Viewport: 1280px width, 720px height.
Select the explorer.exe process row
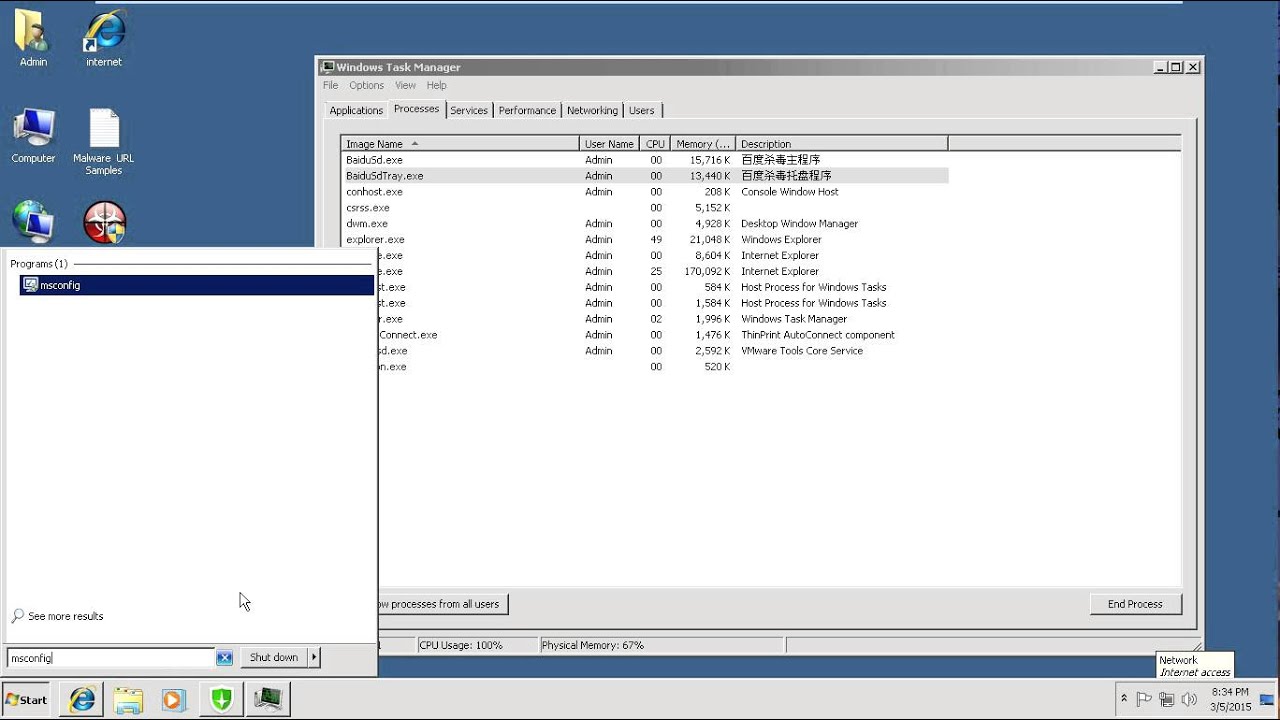click(x=644, y=240)
